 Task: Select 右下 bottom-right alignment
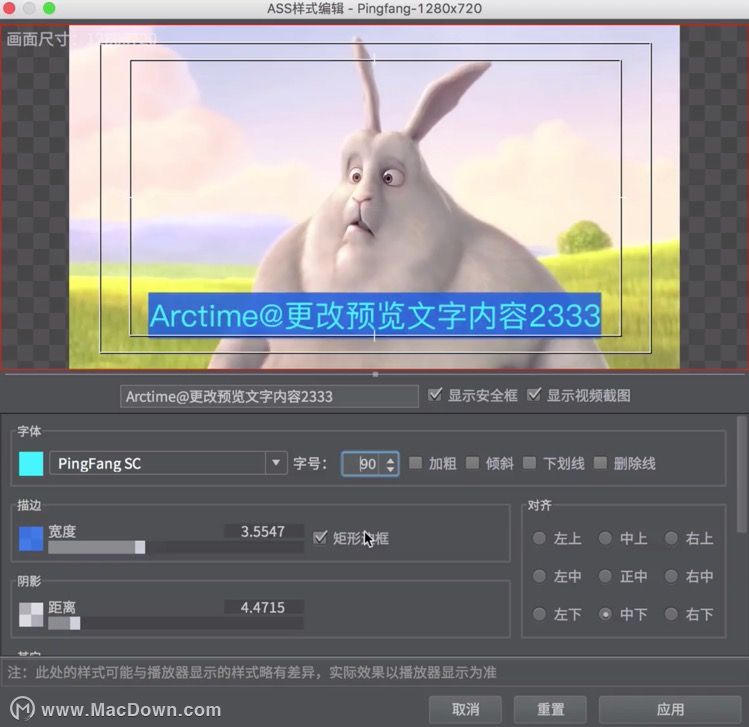click(671, 614)
